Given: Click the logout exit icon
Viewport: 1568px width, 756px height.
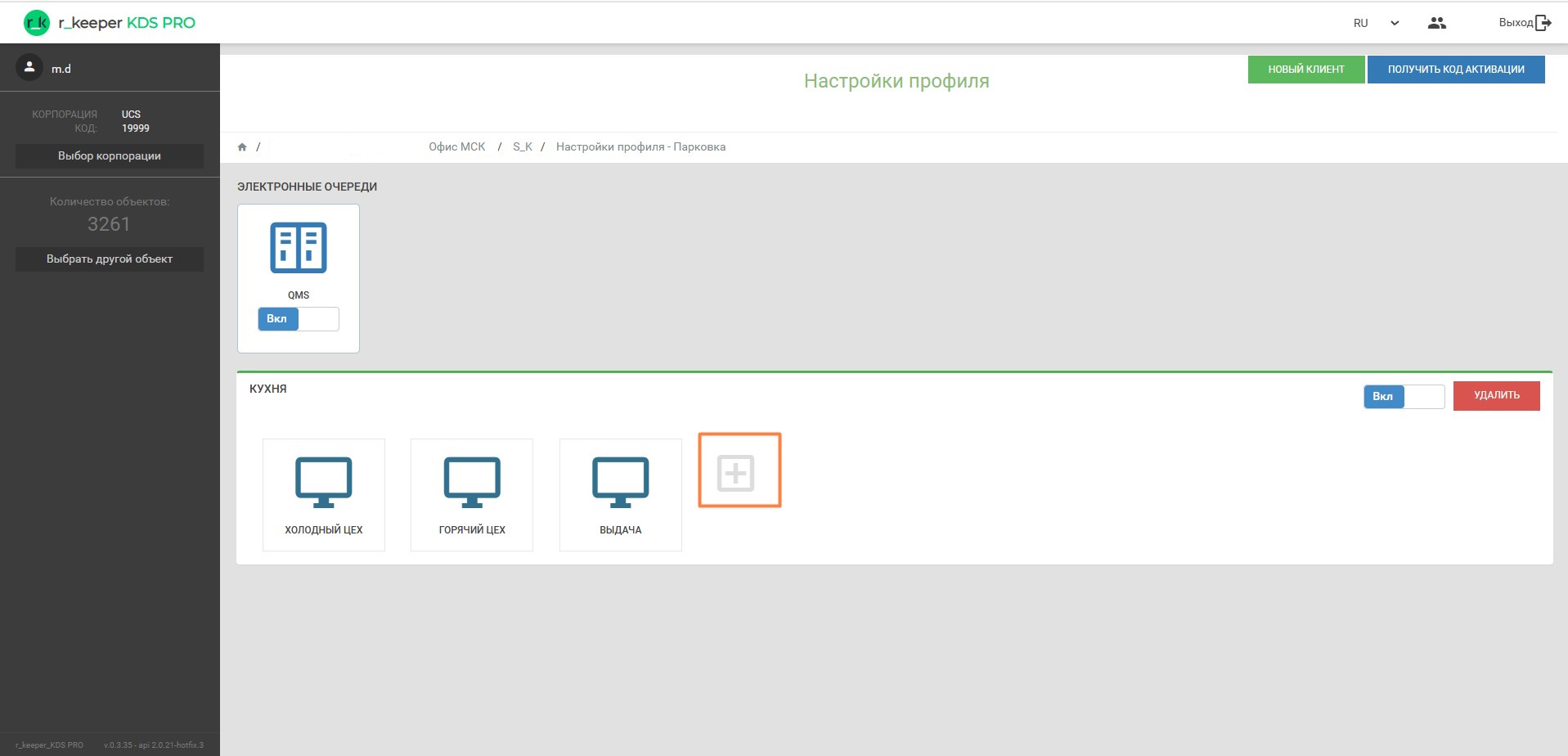Looking at the screenshot, I should pos(1543,23).
